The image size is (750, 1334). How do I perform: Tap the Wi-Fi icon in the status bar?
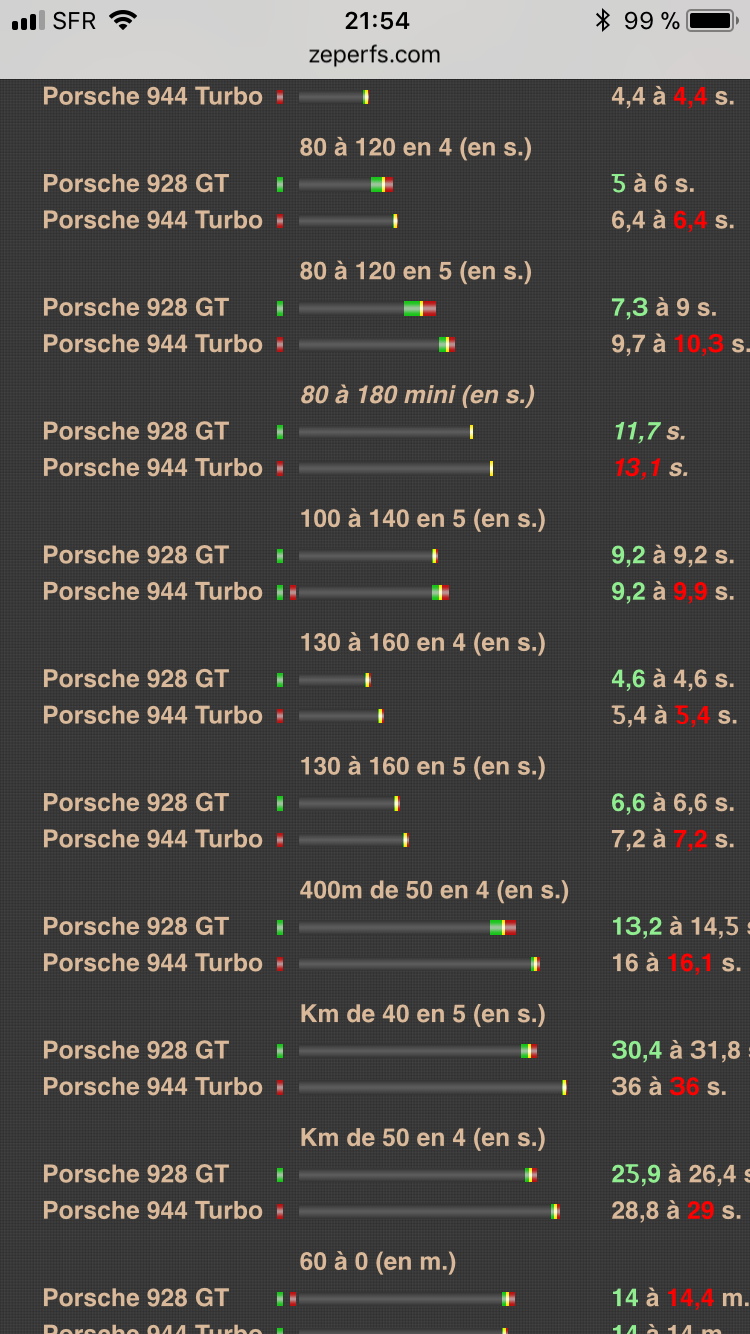[x=123, y=20]
